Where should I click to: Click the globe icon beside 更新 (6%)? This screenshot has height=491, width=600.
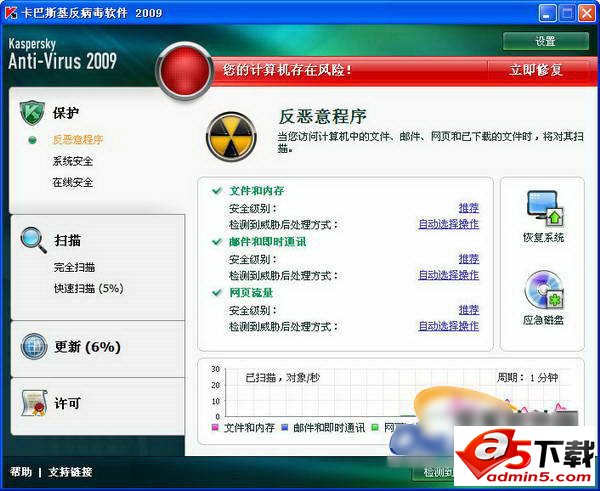pos(34,347)
